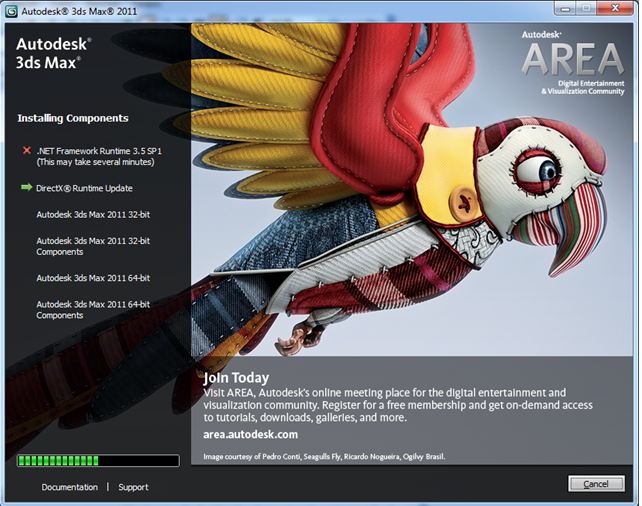642x506 pixels.
Task: Click the 3ds Max title bar app icon
Action: pyautogui.click(x=11, y=11)
